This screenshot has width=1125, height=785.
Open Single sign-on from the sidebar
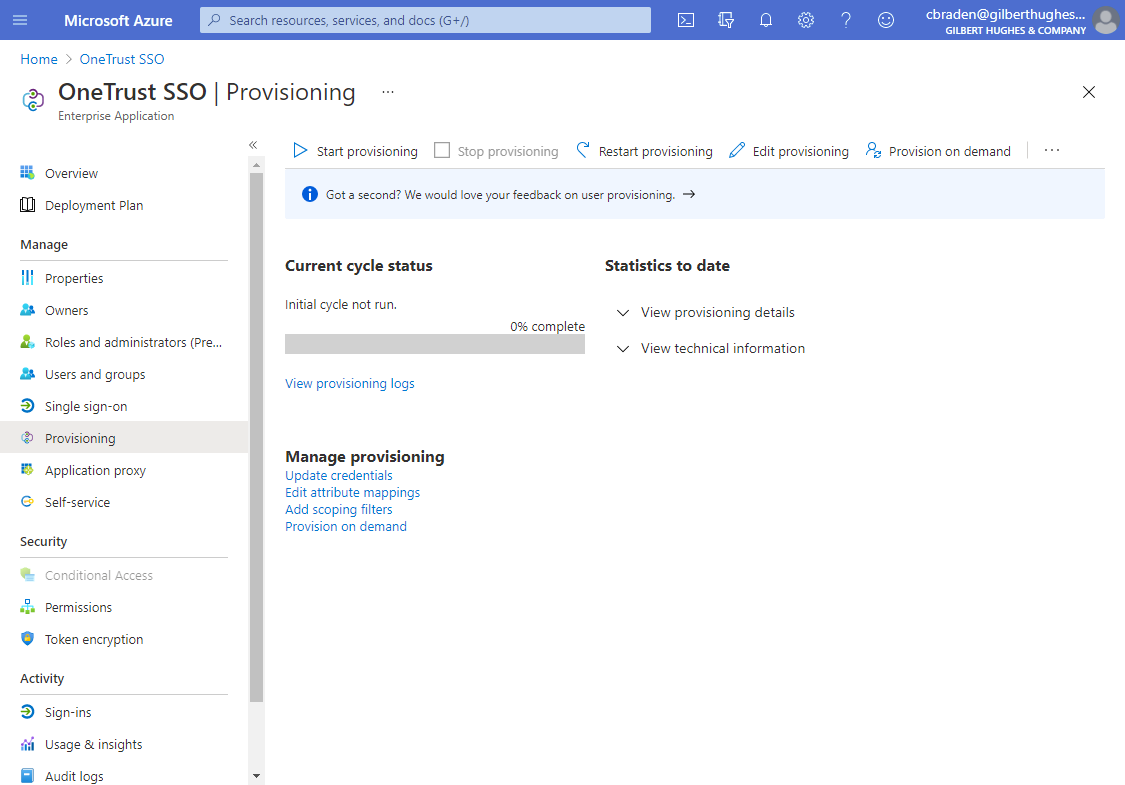click(x=86, y=406)
